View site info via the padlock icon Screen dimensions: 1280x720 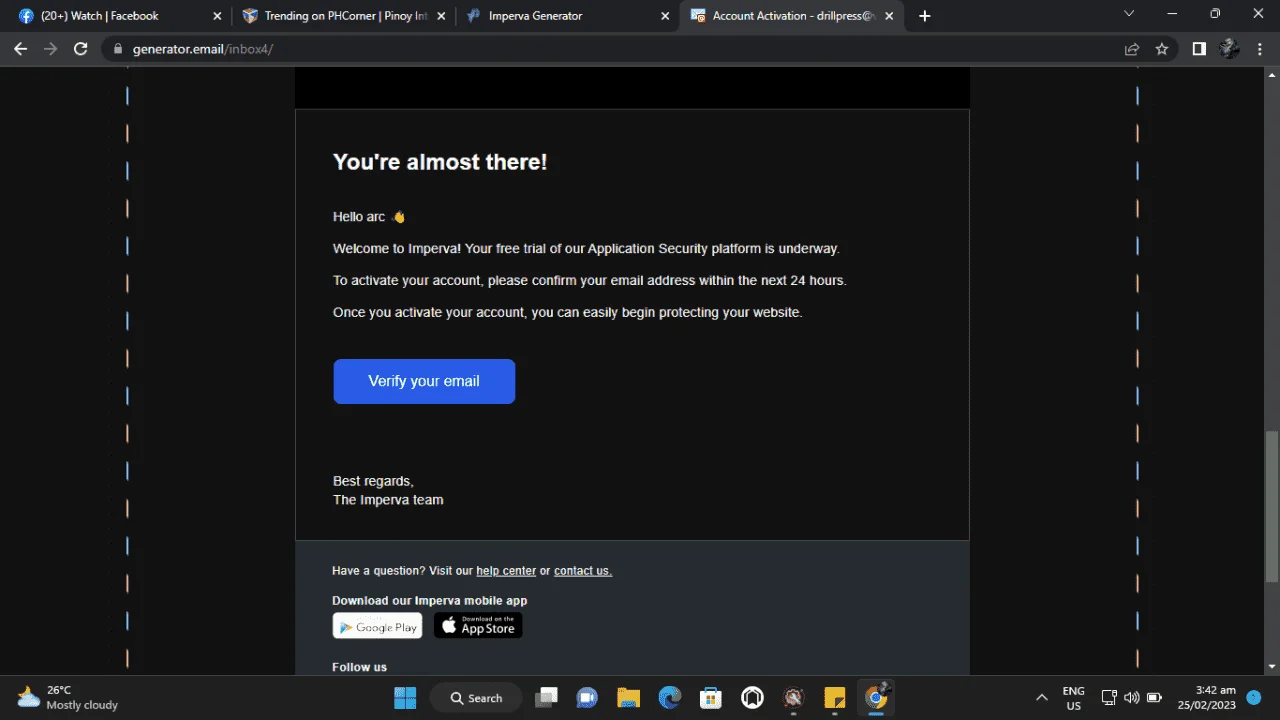[x=118, y=48]
